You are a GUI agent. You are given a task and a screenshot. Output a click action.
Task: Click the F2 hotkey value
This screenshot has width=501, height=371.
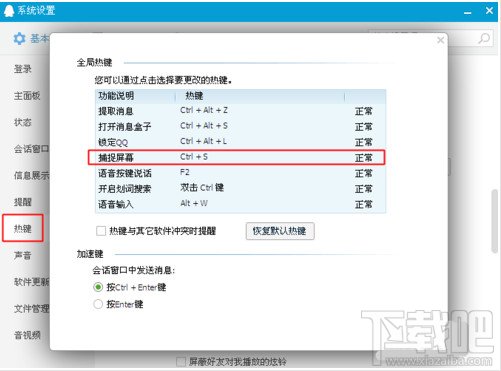point(185,172)
